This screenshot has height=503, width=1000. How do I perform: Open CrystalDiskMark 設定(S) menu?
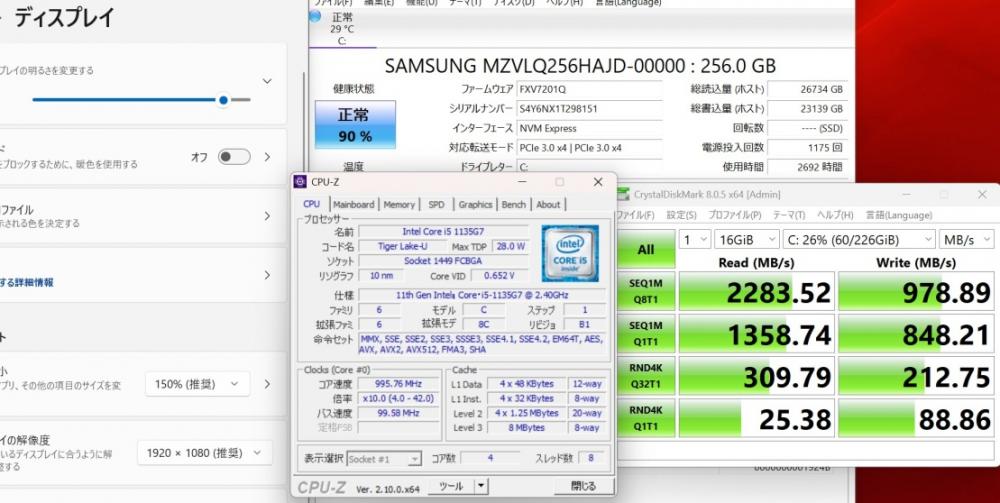point(681,215)
